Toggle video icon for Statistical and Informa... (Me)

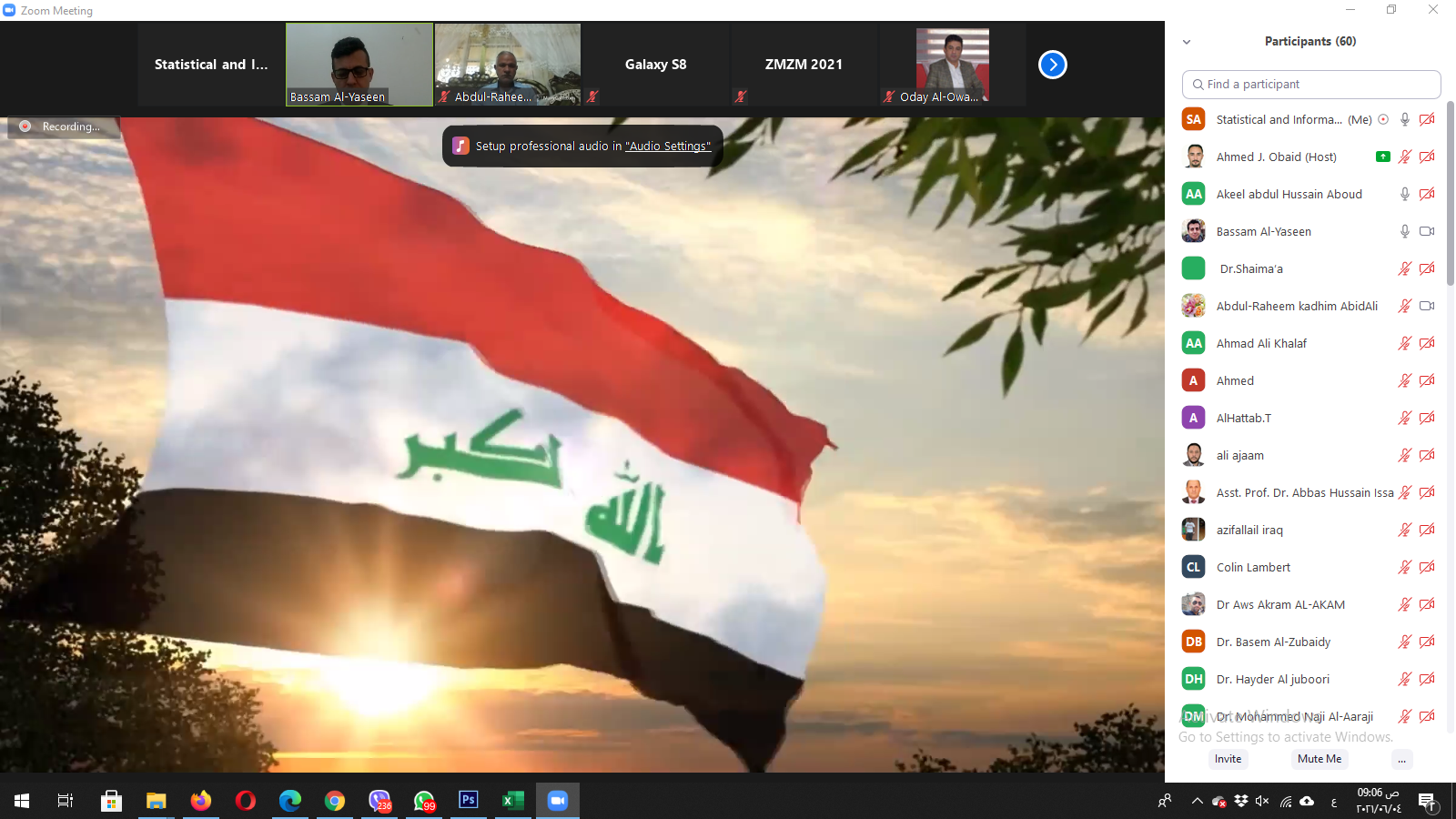pos(1426,119)
